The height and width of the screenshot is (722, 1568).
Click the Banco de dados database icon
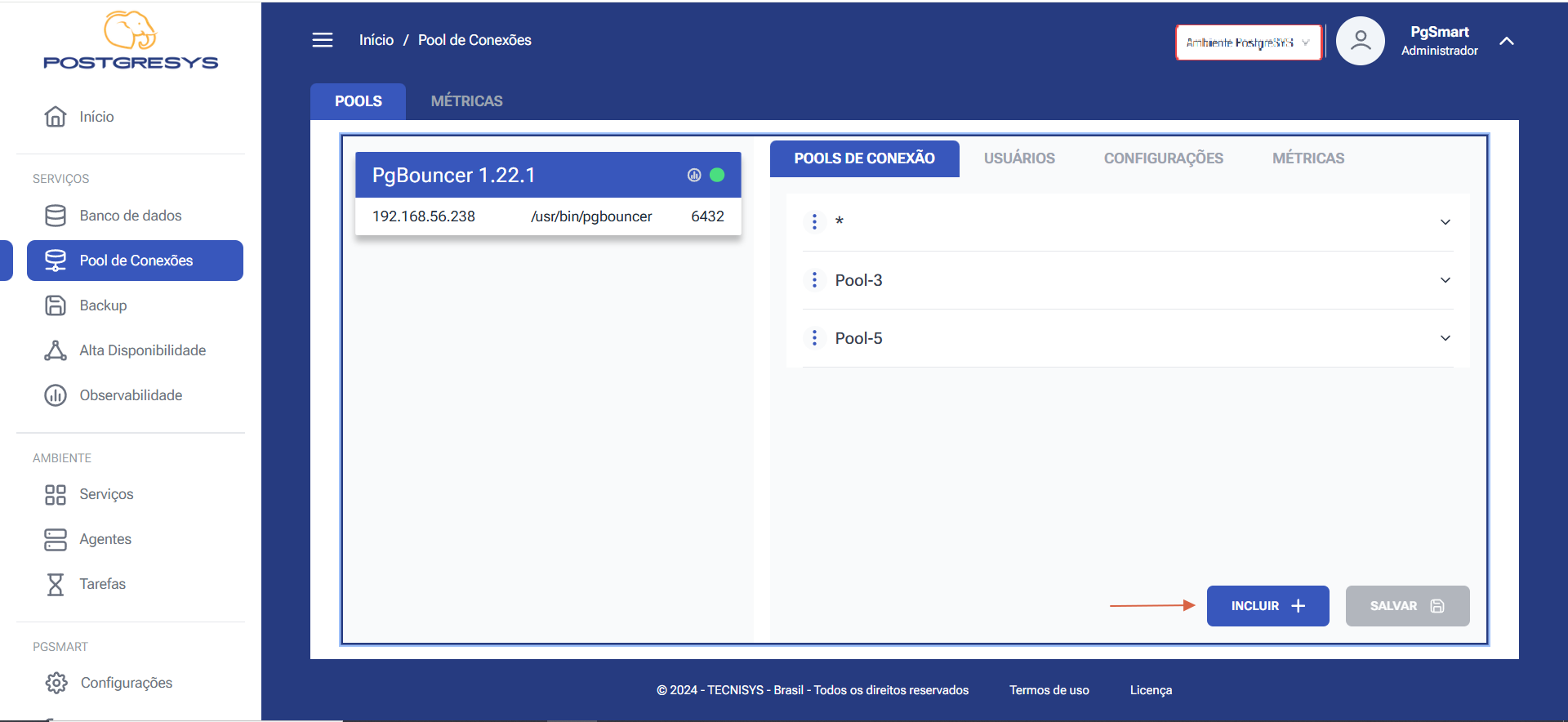coord(56,216)
